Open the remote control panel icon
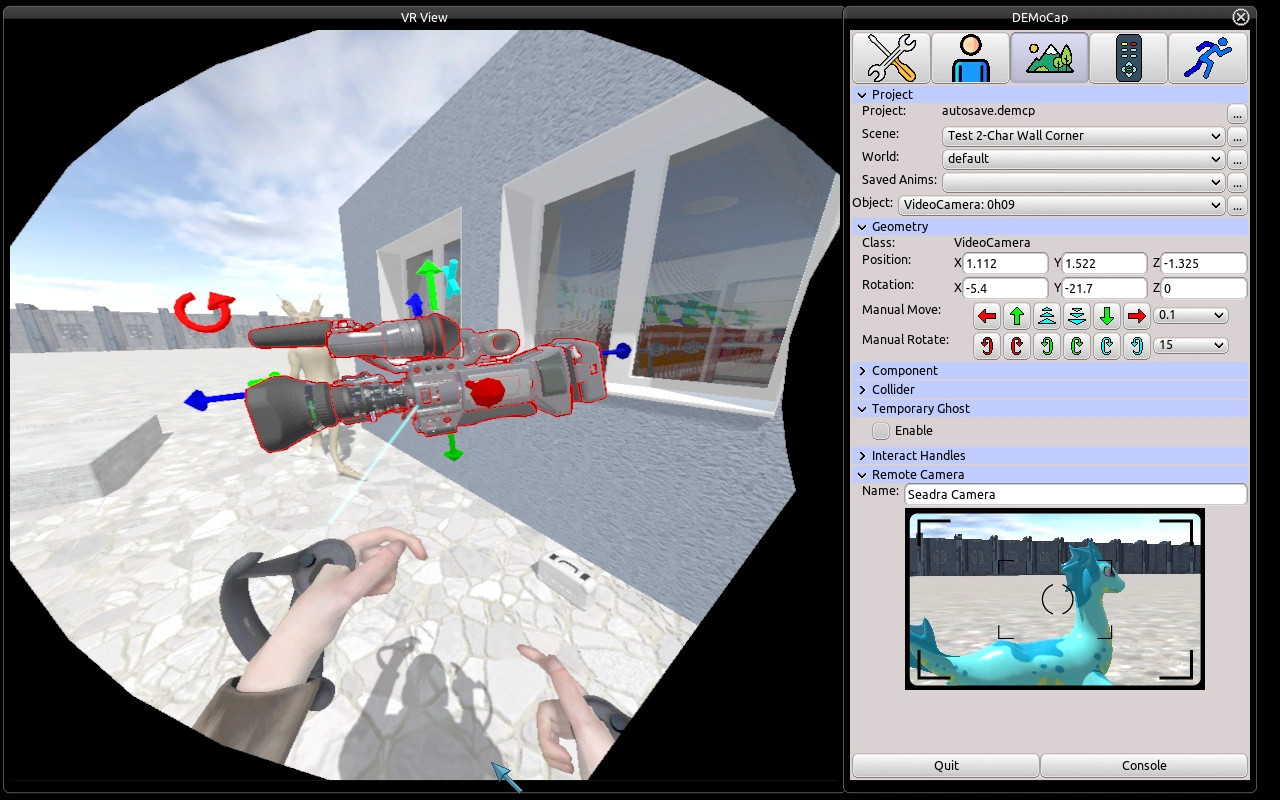 click(x=1128, y=58)
